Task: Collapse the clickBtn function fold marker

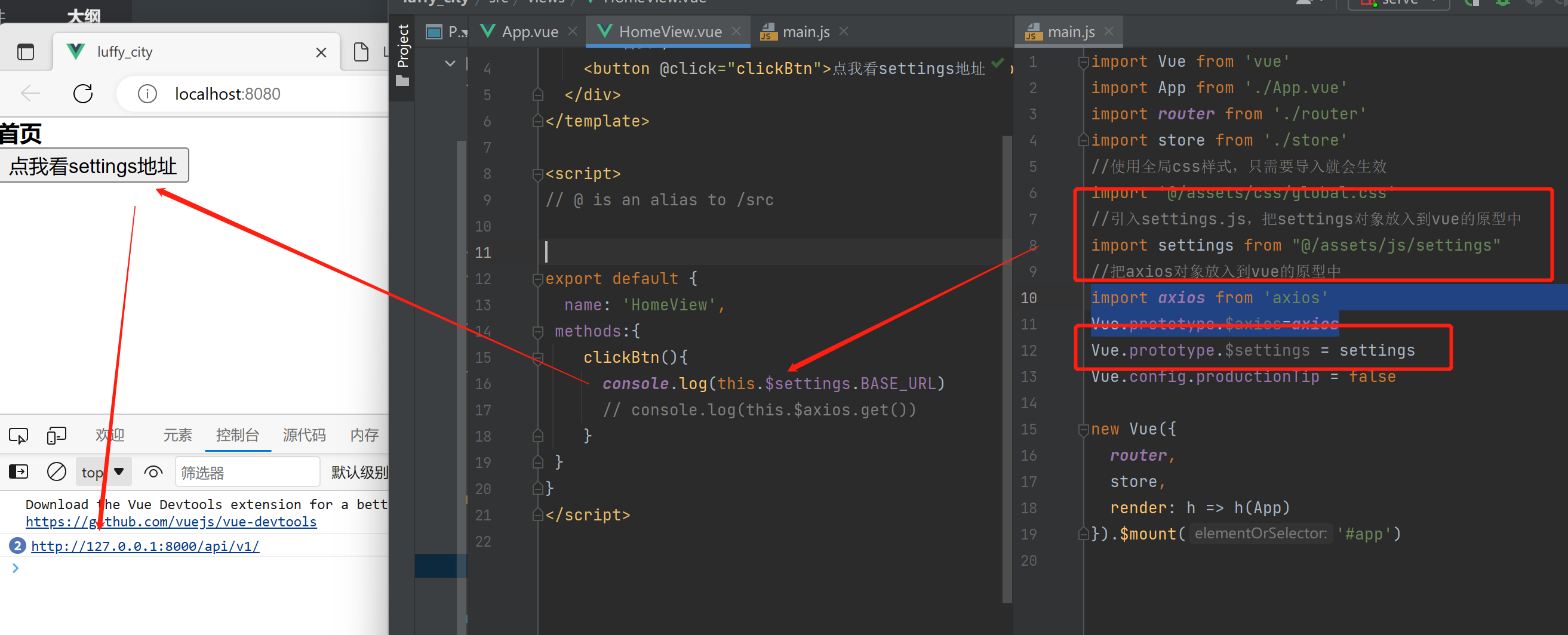Action: (537, 357)
